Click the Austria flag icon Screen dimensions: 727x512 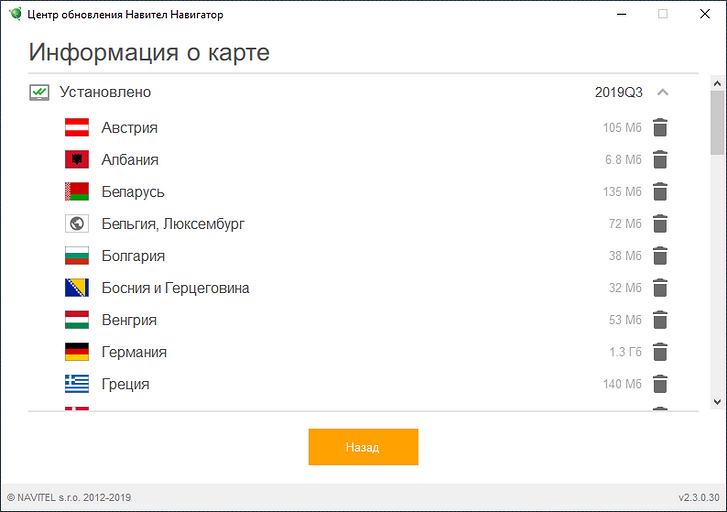77,128
